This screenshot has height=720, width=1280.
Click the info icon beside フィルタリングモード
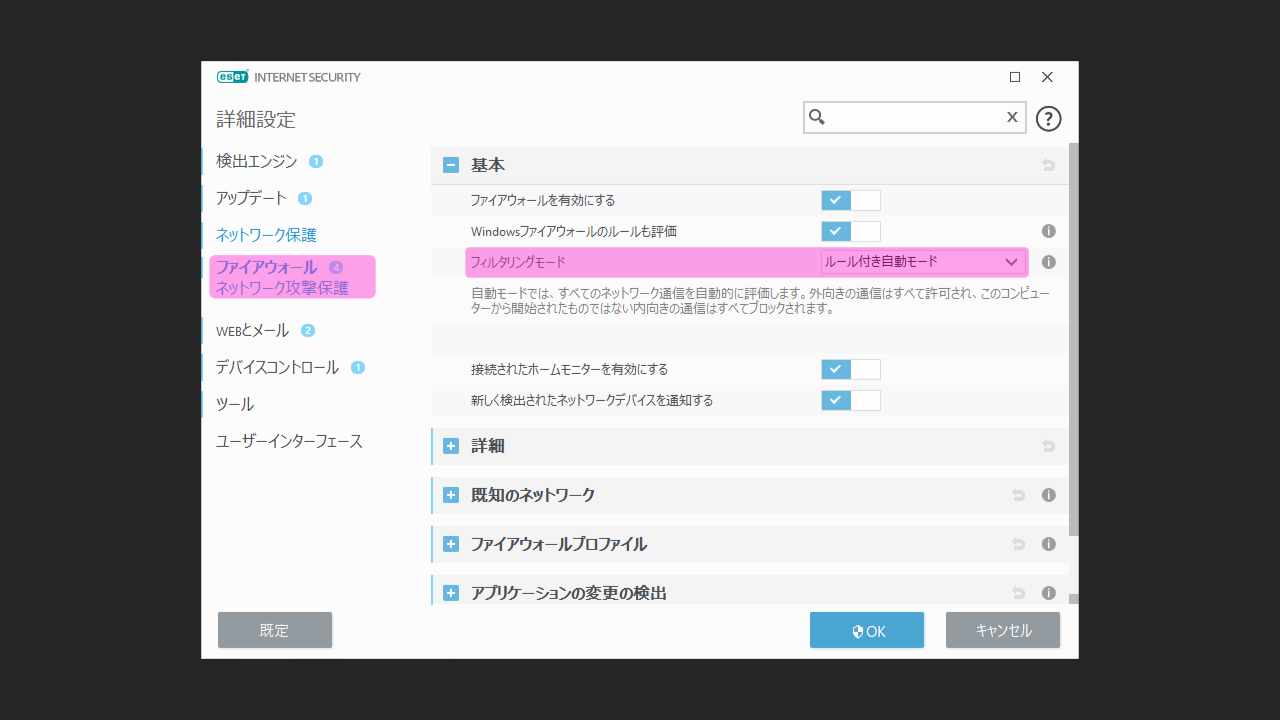(1048, 262)
